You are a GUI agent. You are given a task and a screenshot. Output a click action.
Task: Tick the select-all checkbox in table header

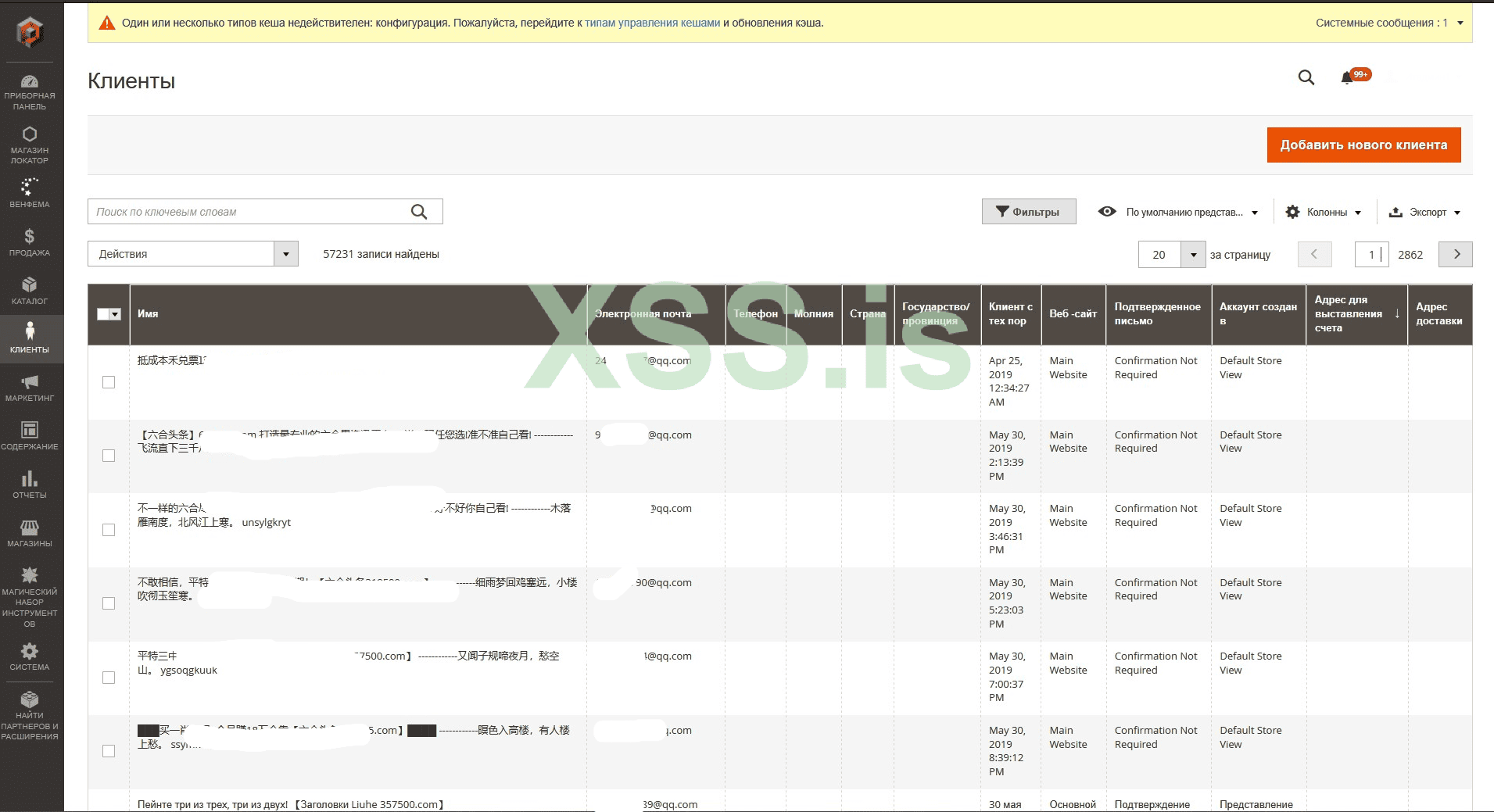click(x=103, y=314)
